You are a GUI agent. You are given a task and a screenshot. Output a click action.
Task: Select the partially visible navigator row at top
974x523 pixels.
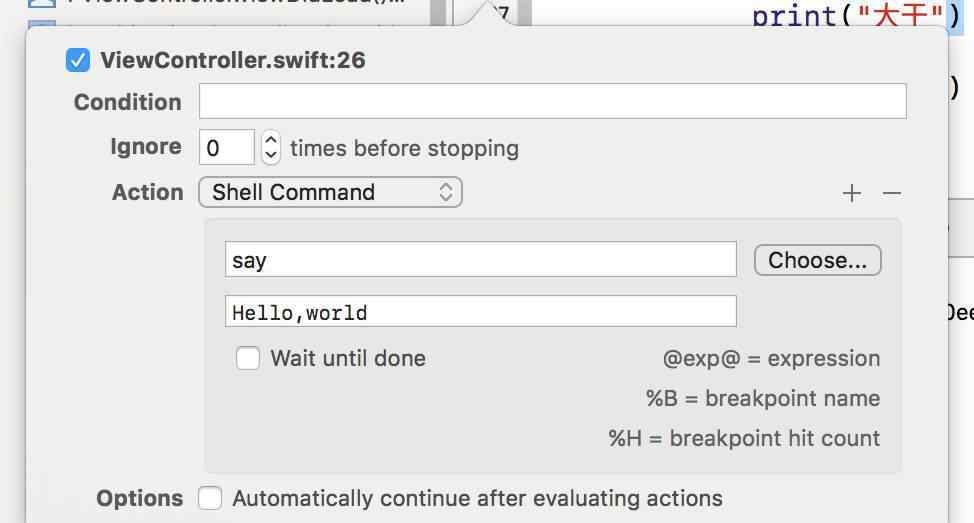click(230, 2)
